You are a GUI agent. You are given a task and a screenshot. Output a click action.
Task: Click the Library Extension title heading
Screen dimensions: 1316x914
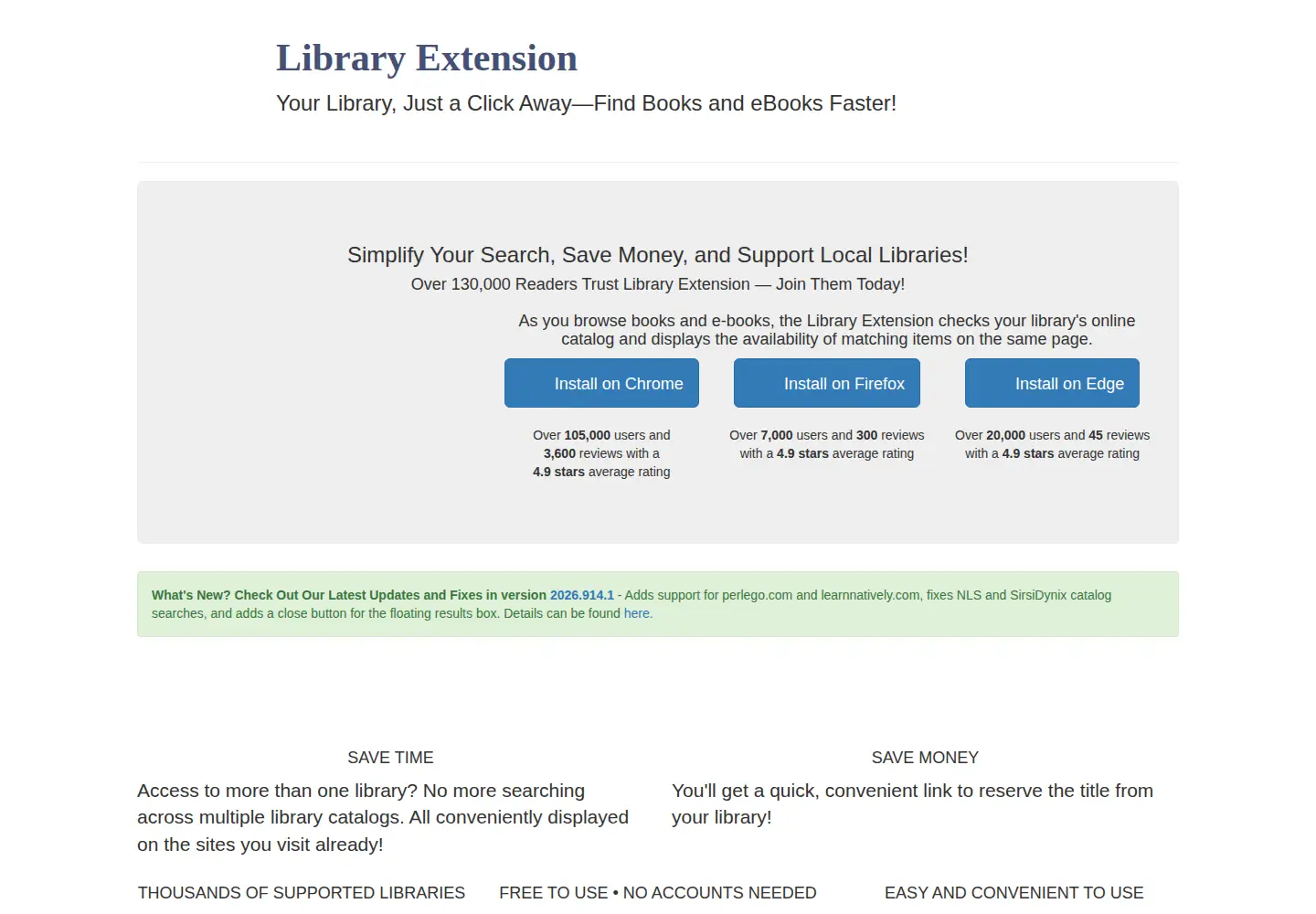pyautogui.click(x=427, y=58)
